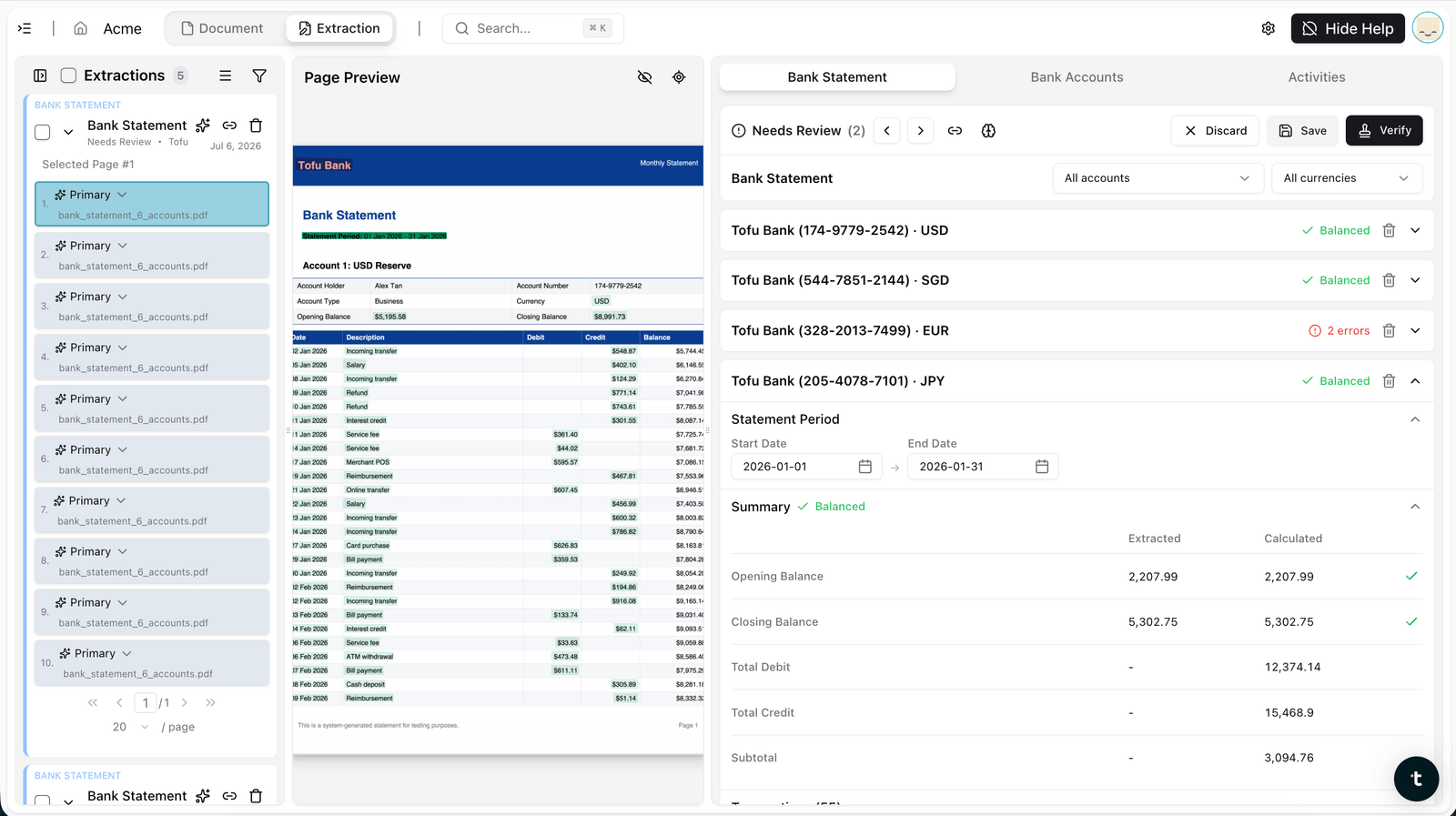Screen dimensions: 1456x816
Task: Click the Save button
Action: tap(1303, 131)
